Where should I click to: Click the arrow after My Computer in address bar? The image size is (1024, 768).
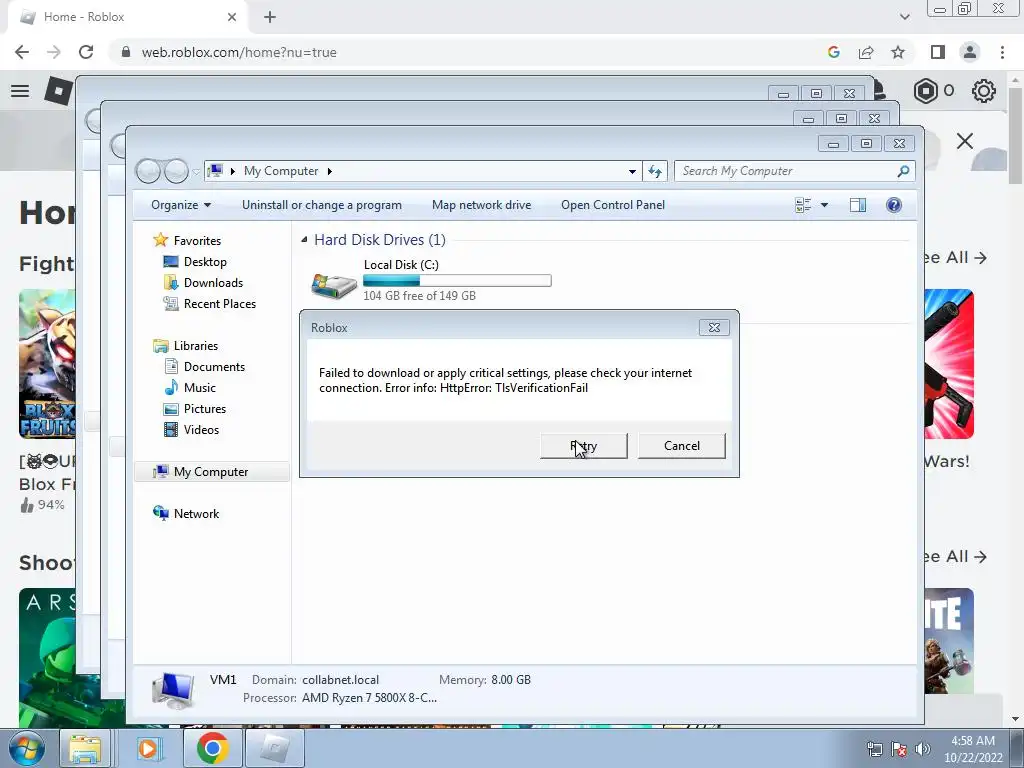(x=330, y=171)
